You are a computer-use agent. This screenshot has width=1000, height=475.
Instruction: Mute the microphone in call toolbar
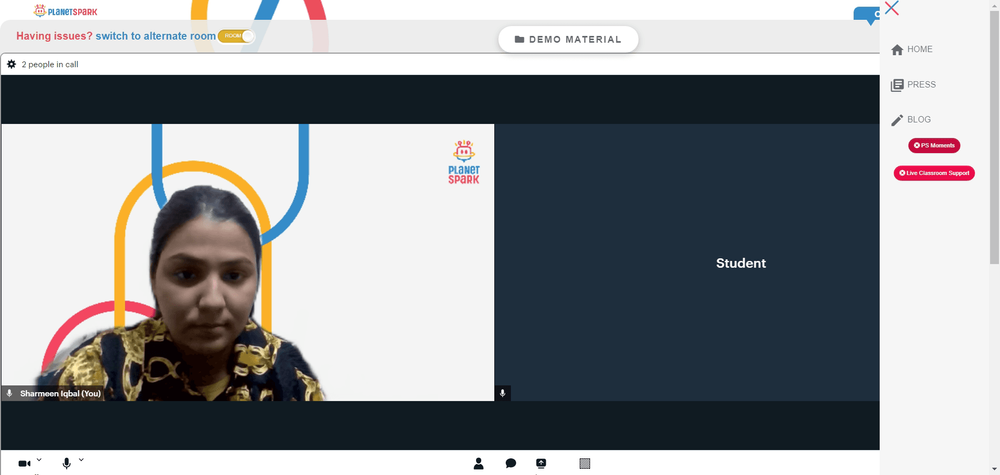[66, 464]
